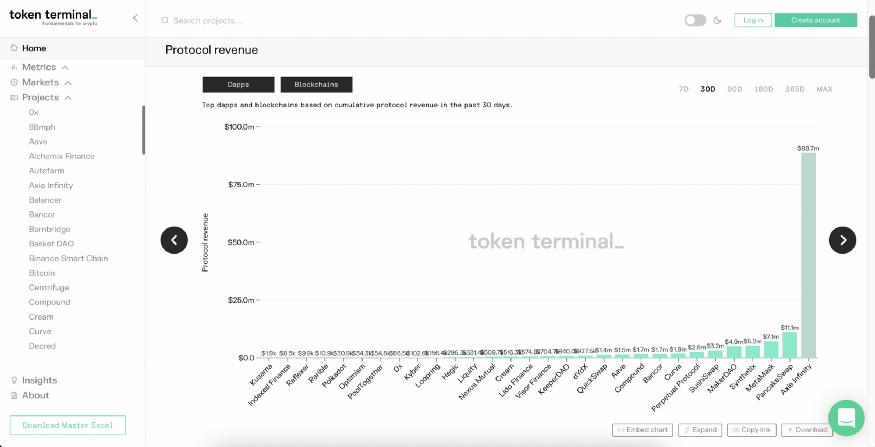Screen dimensions: 875x447
Task: Open the Autofarm project
Action: tap(46, 171)
